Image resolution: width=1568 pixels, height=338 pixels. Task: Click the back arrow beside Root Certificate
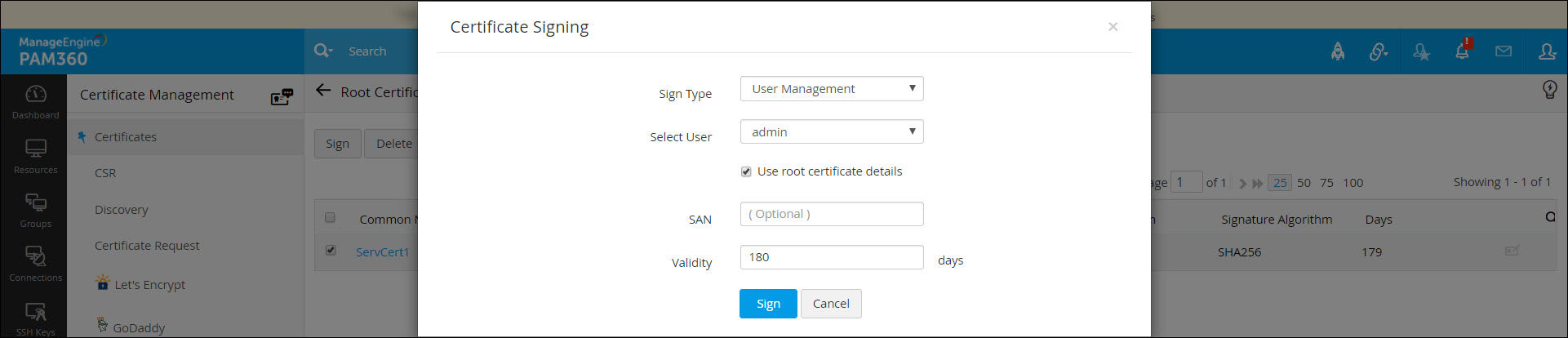click(x=323, y=91)
